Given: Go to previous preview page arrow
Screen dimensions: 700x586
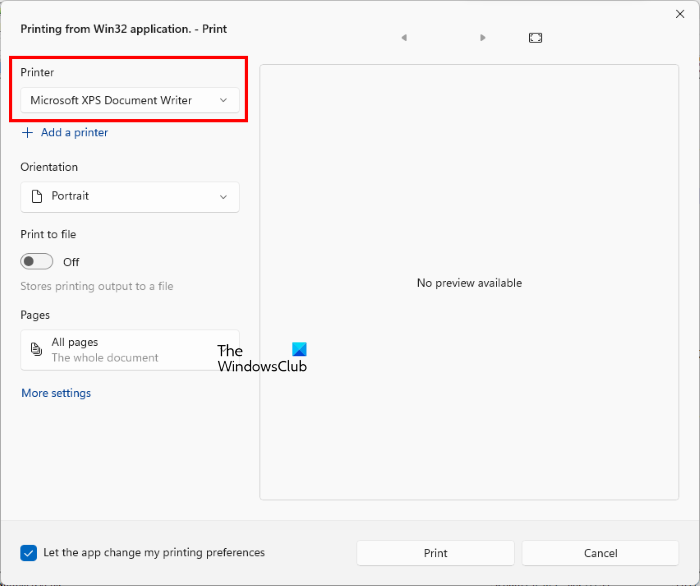Looking at the screenshot, I should point(404,38).
